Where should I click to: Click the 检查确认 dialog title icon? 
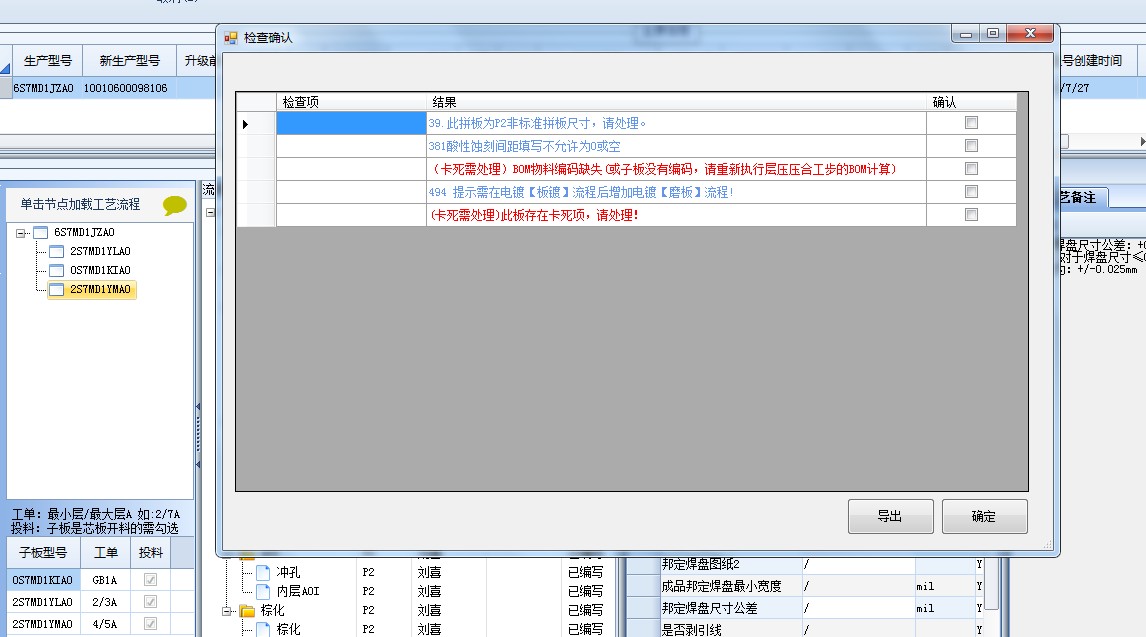coord(231,37)
